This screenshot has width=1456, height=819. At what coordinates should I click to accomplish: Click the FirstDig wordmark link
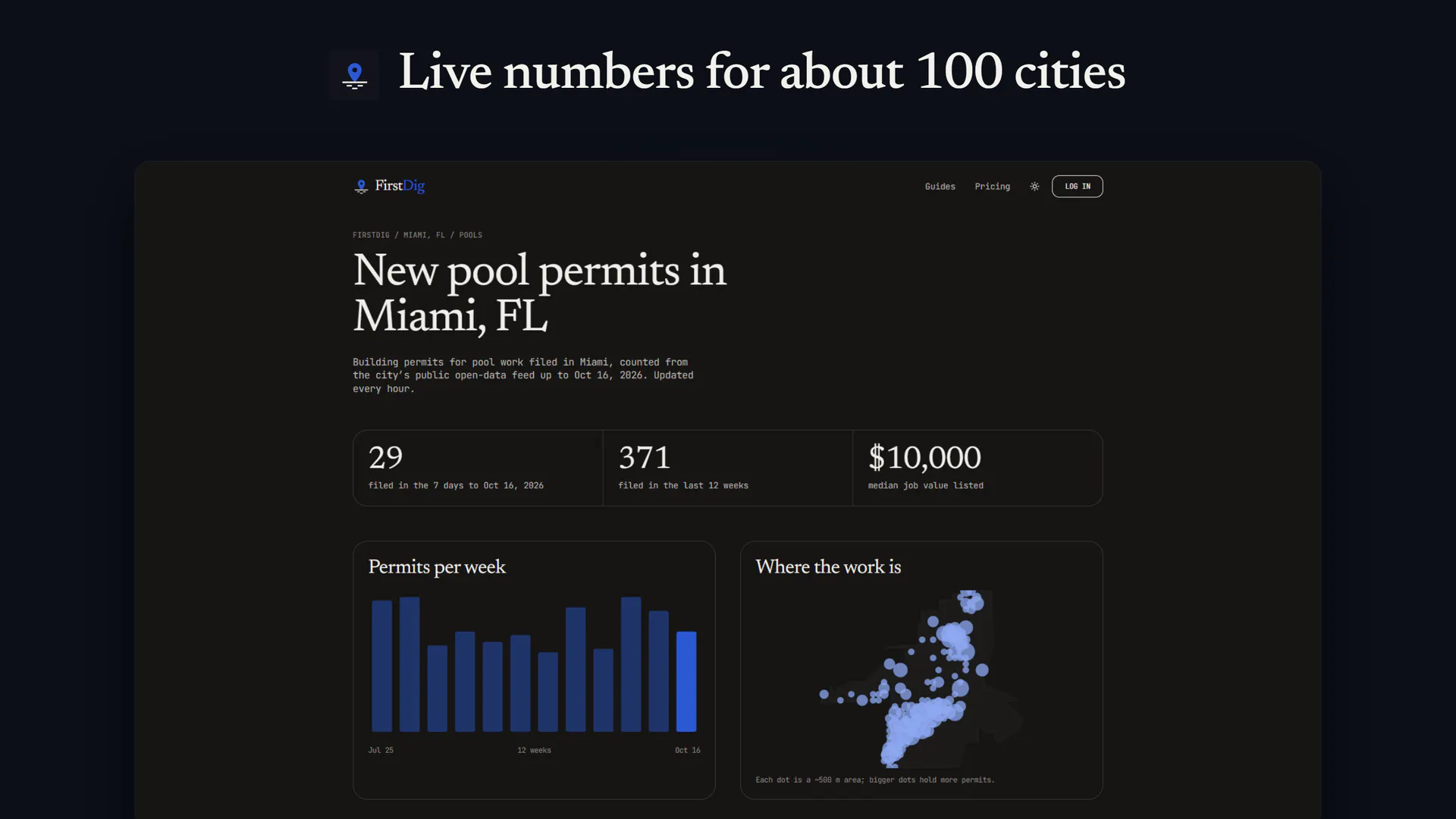tap(400, 186)
